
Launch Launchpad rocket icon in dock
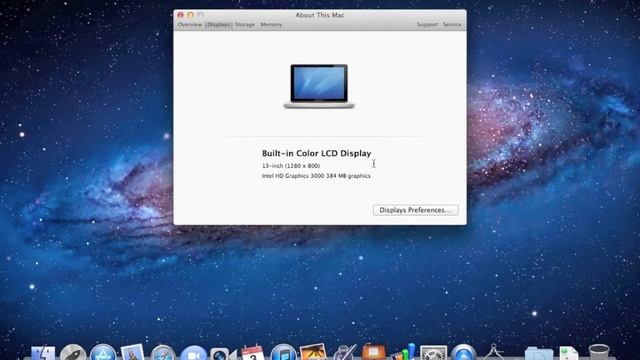[x=73, y=353]
